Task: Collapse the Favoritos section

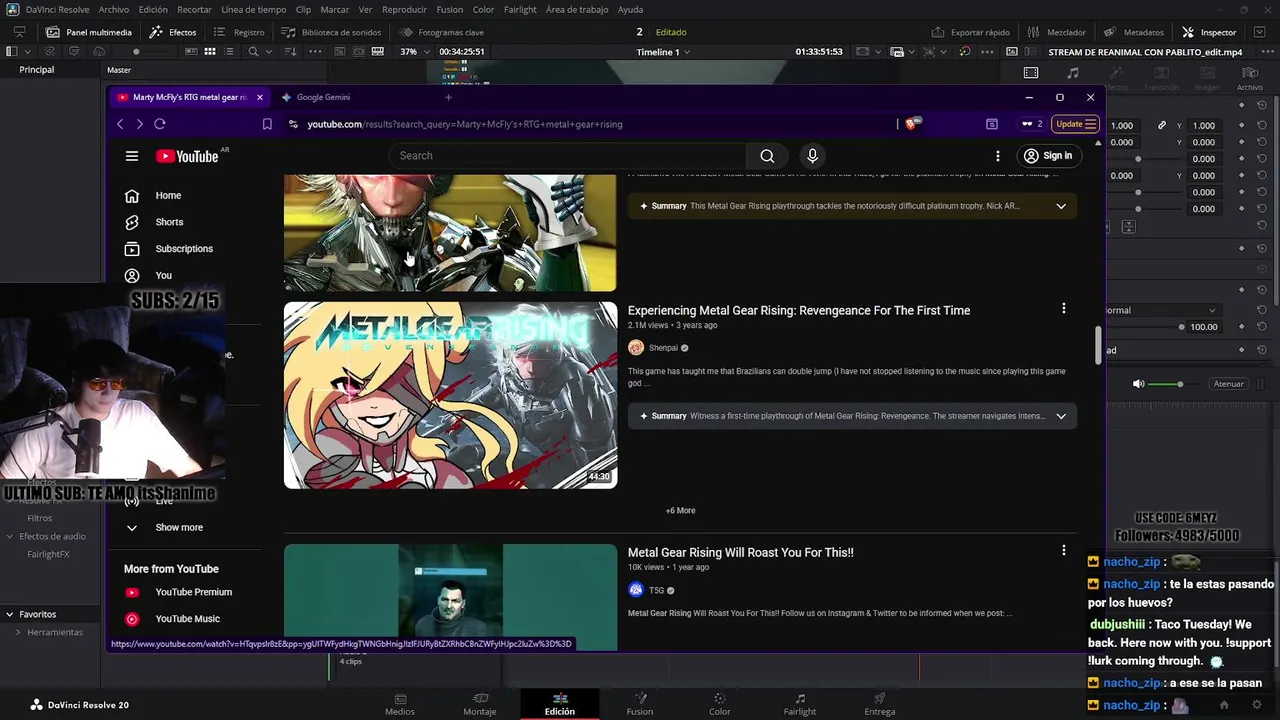Action: (x=9, y=614)
